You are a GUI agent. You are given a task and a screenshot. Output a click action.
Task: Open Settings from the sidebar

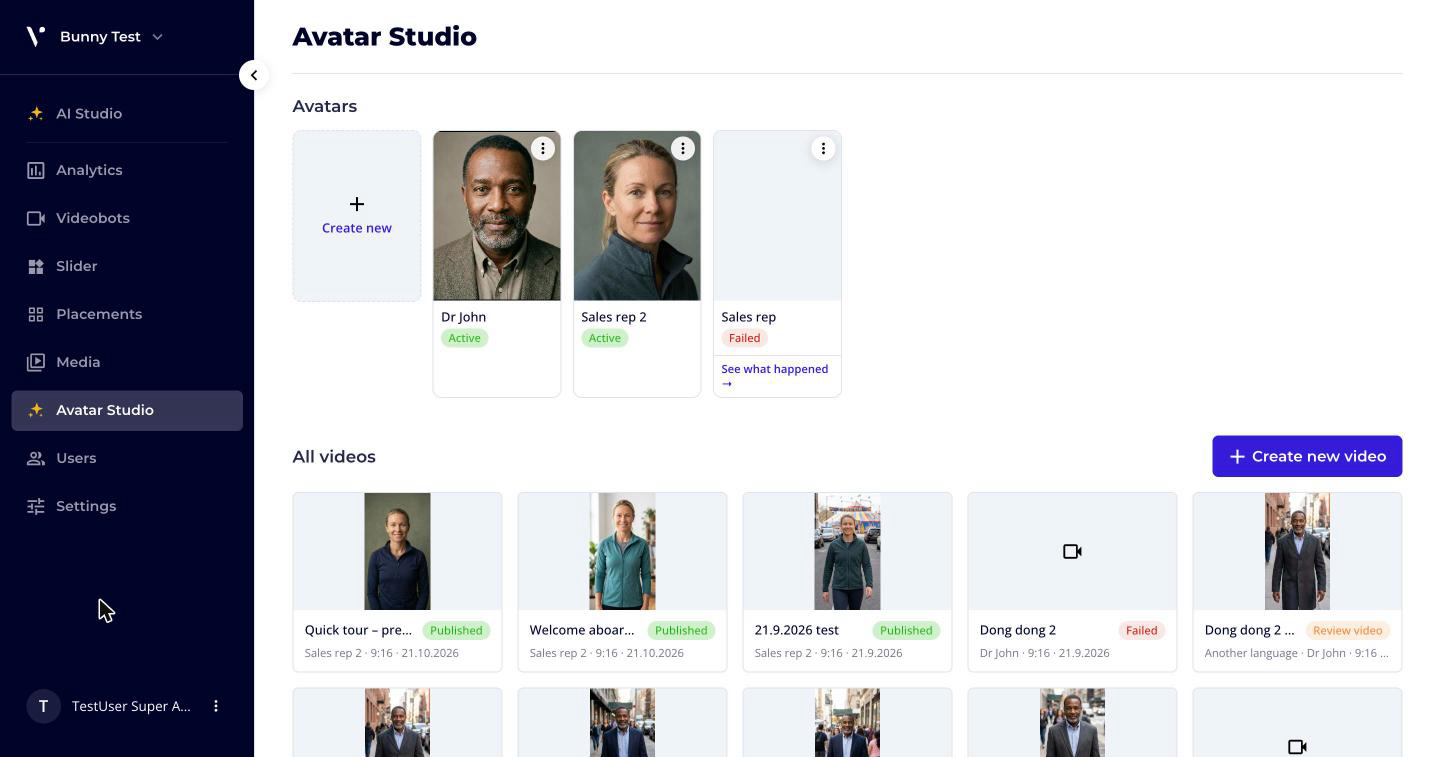[127, 506]
